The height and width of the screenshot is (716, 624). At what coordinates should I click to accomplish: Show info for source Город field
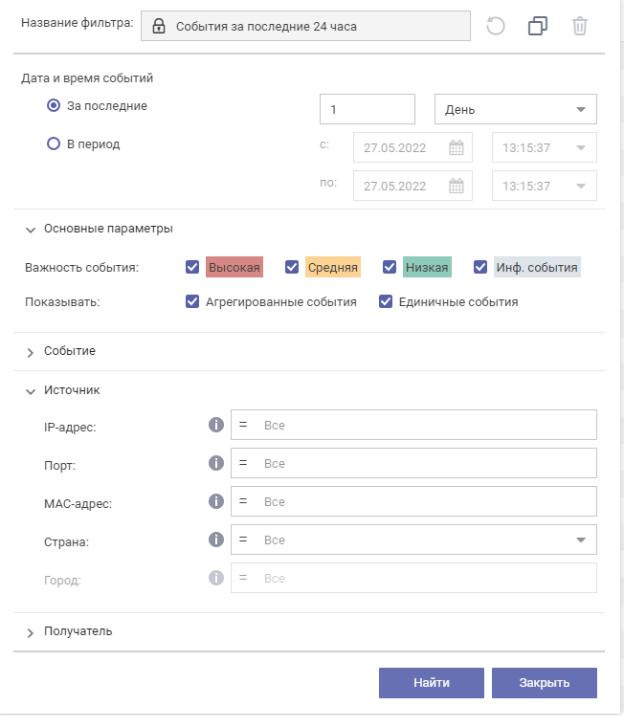click(x=216, y=578)
